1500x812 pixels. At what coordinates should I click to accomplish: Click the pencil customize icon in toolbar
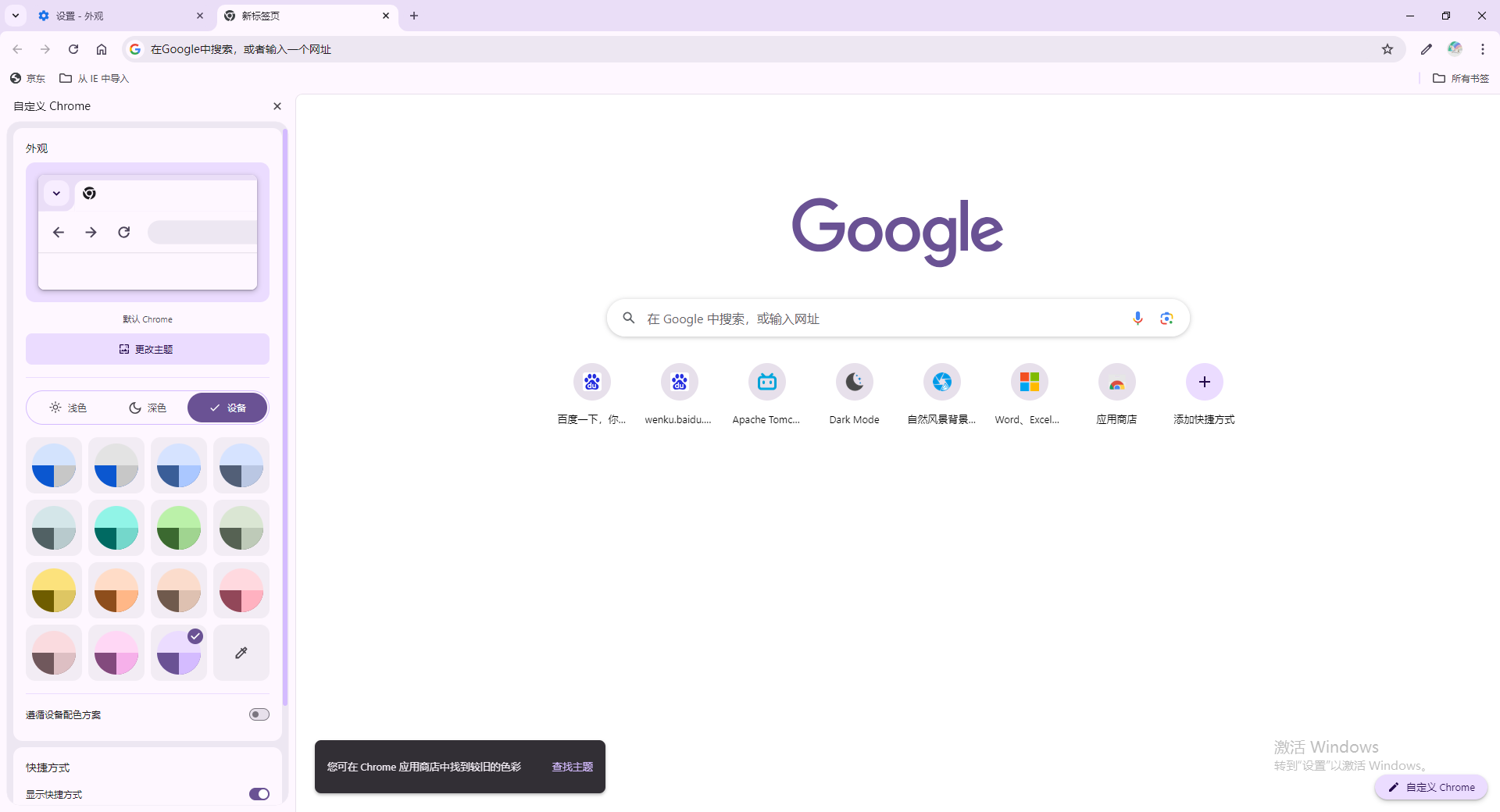point(1427,49)
